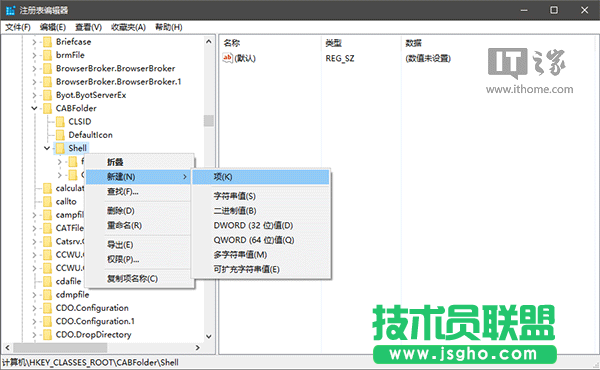Viewport: 600px width, 370px height.
Task: Expand the CDO.Configuration.1 tree node
Action: (x=34, y=322)
